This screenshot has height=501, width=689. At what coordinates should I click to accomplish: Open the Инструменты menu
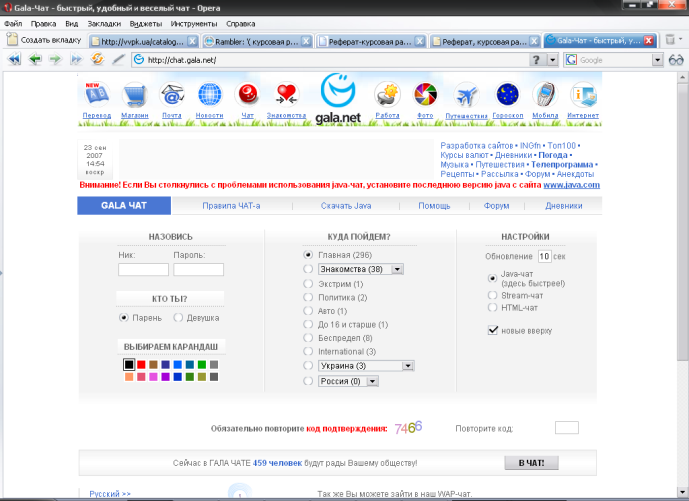194,23
